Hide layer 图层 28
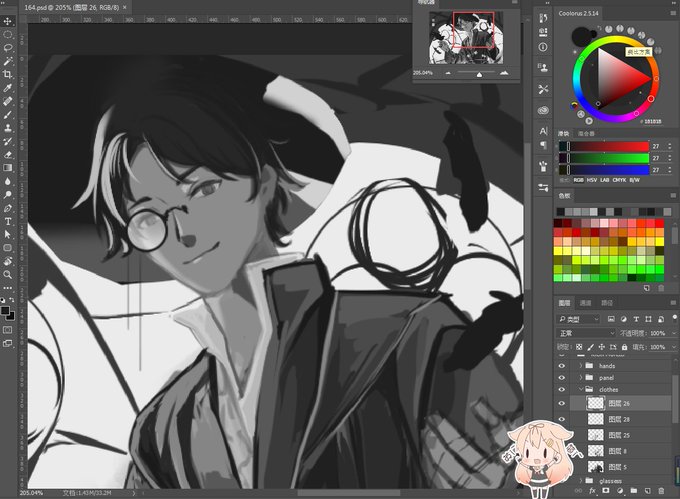The image size is (680, 499). (x=562, y=419)
